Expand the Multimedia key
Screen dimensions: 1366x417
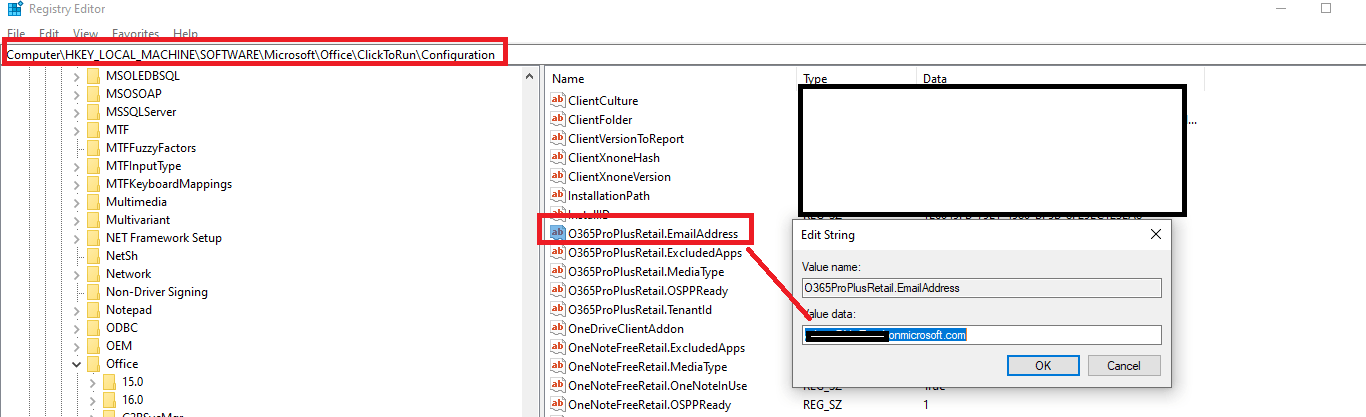tap(76, 202)
